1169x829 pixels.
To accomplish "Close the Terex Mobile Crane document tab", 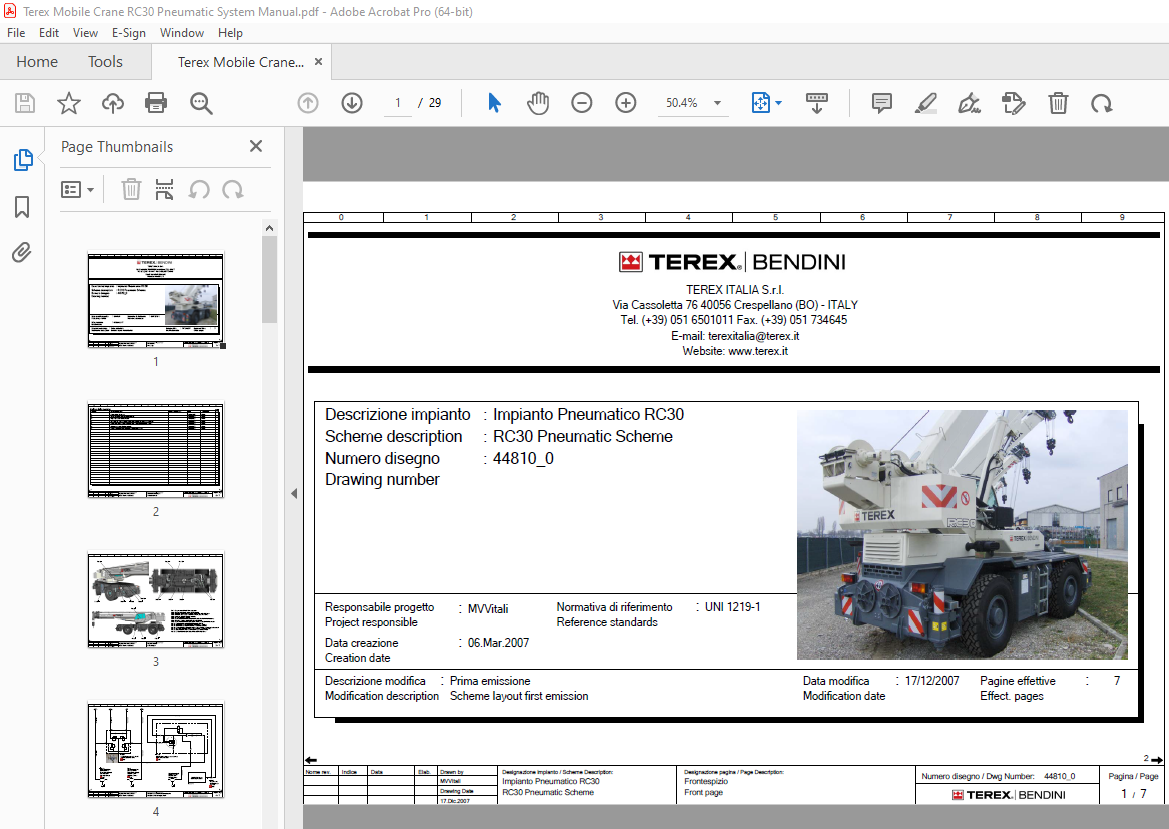I will 318,62.
